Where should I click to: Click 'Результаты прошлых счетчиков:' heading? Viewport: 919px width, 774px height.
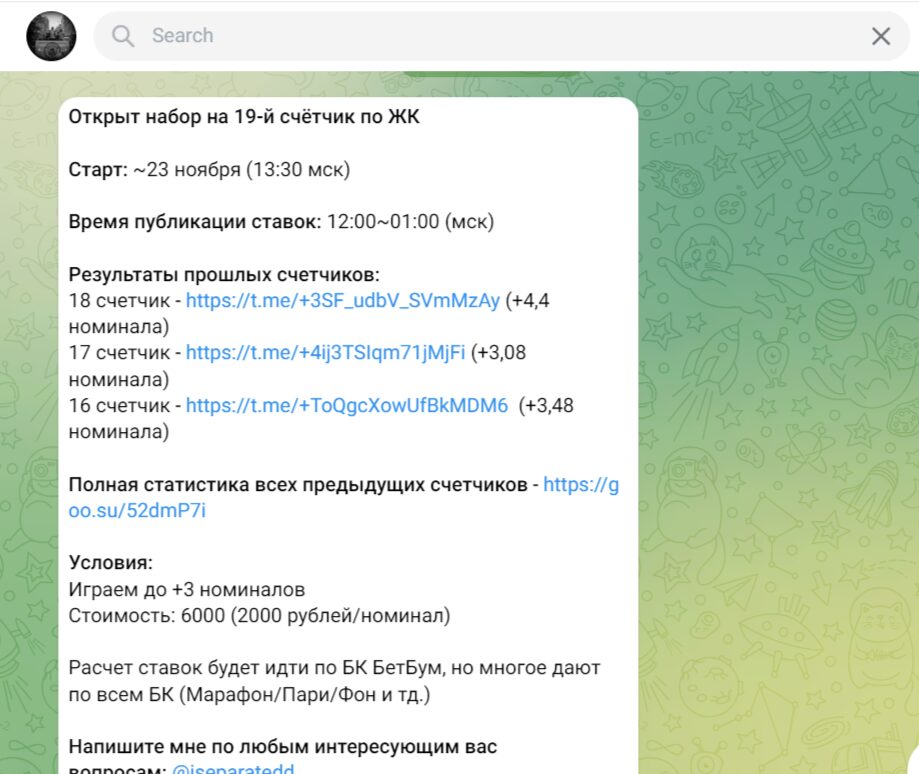(224, 274)
